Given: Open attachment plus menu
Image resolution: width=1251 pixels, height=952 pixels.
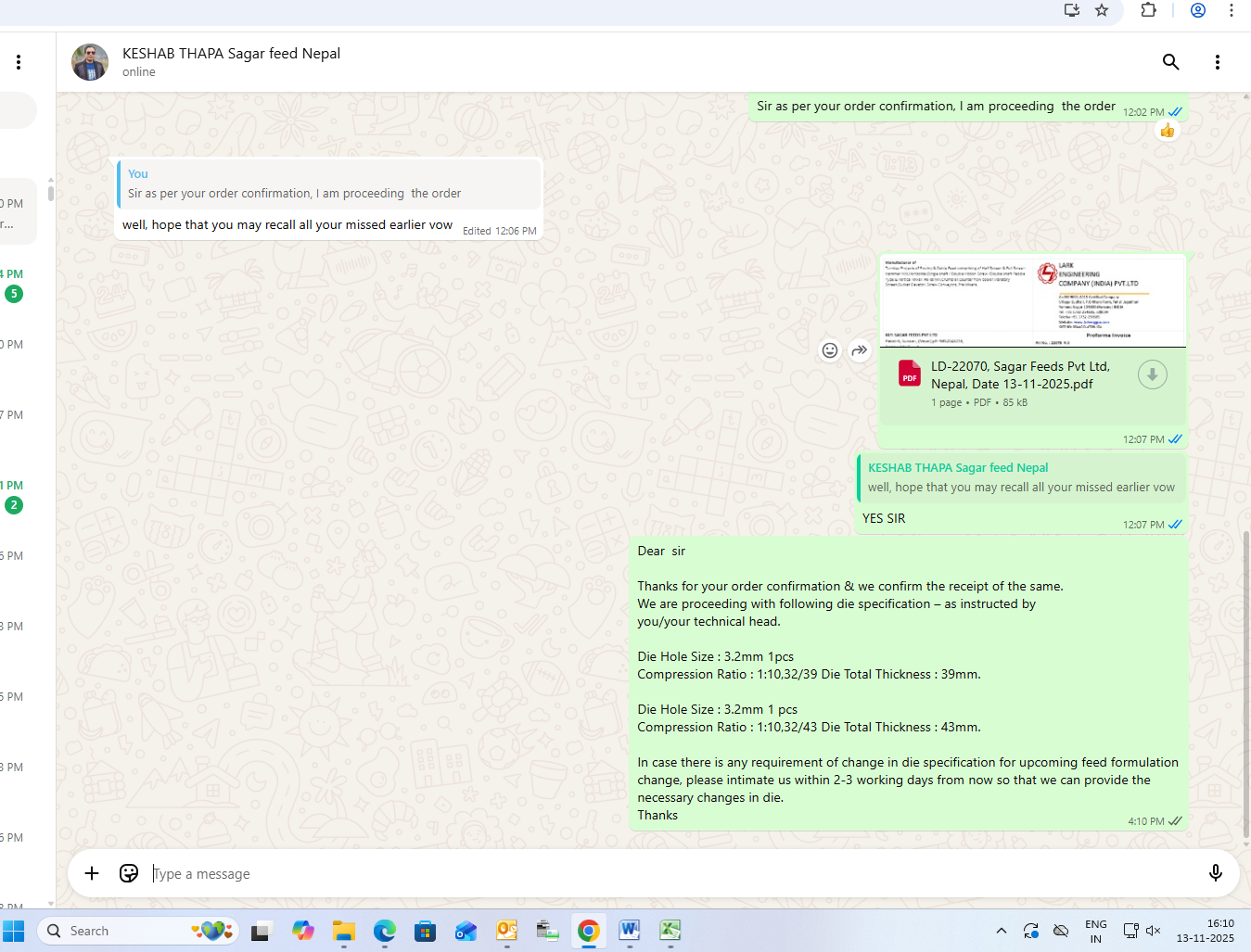Looking at the screenshot, I should click(92, 873).
